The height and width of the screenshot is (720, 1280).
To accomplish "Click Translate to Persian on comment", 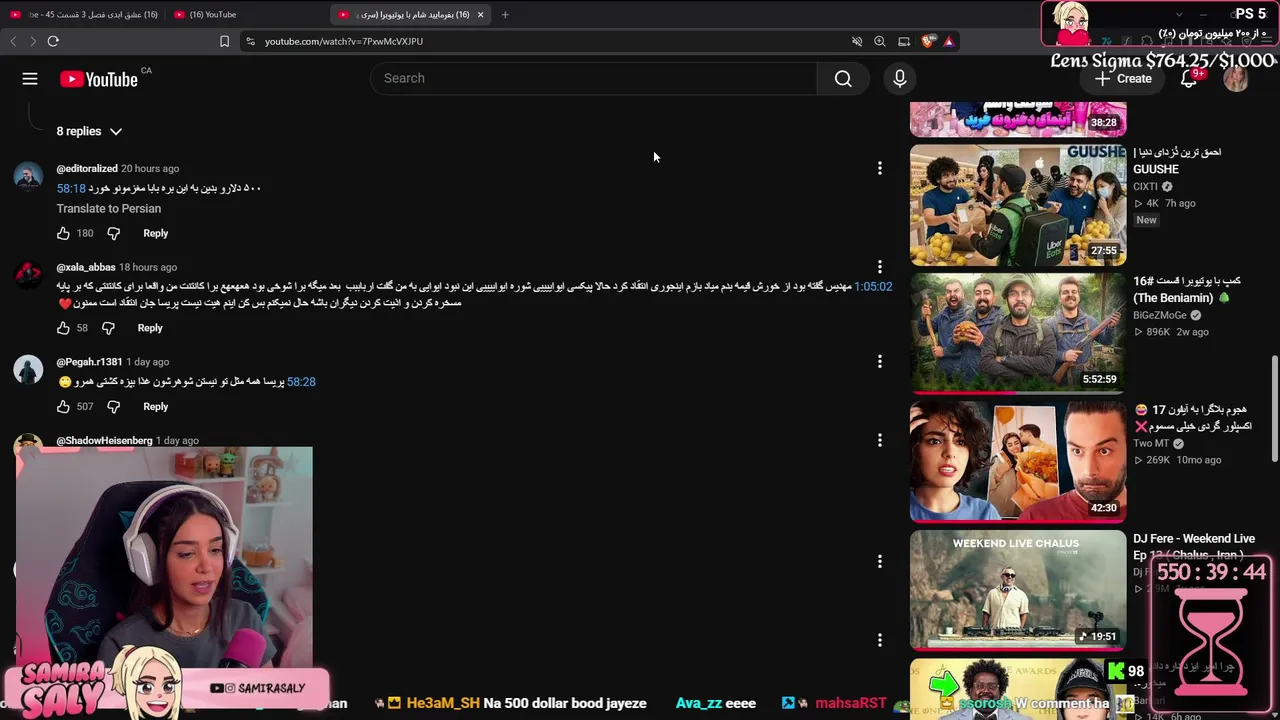I will (109, 209).
